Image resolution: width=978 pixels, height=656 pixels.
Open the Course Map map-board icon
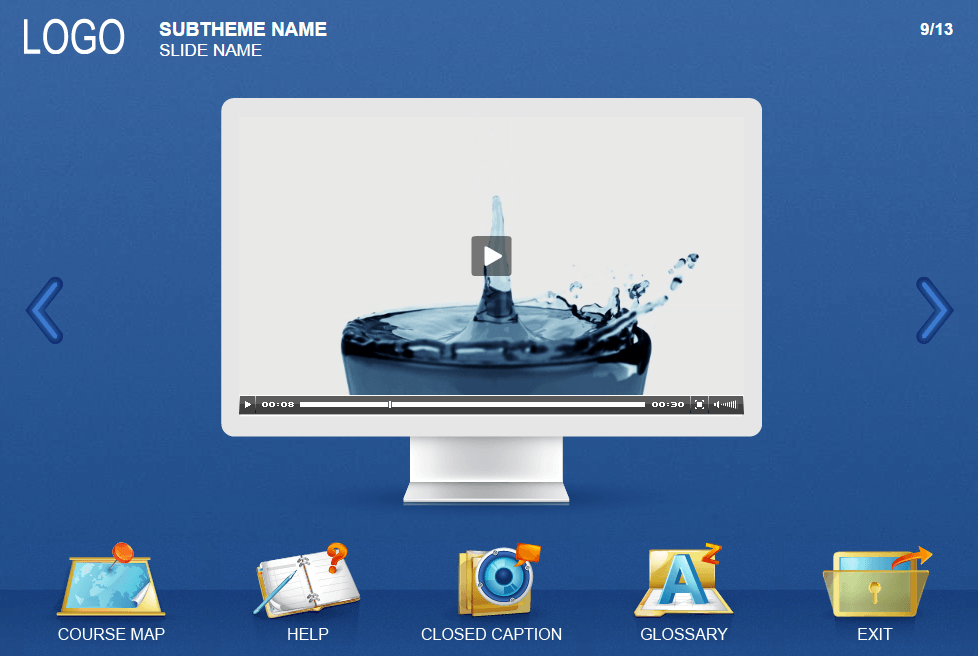111,579
